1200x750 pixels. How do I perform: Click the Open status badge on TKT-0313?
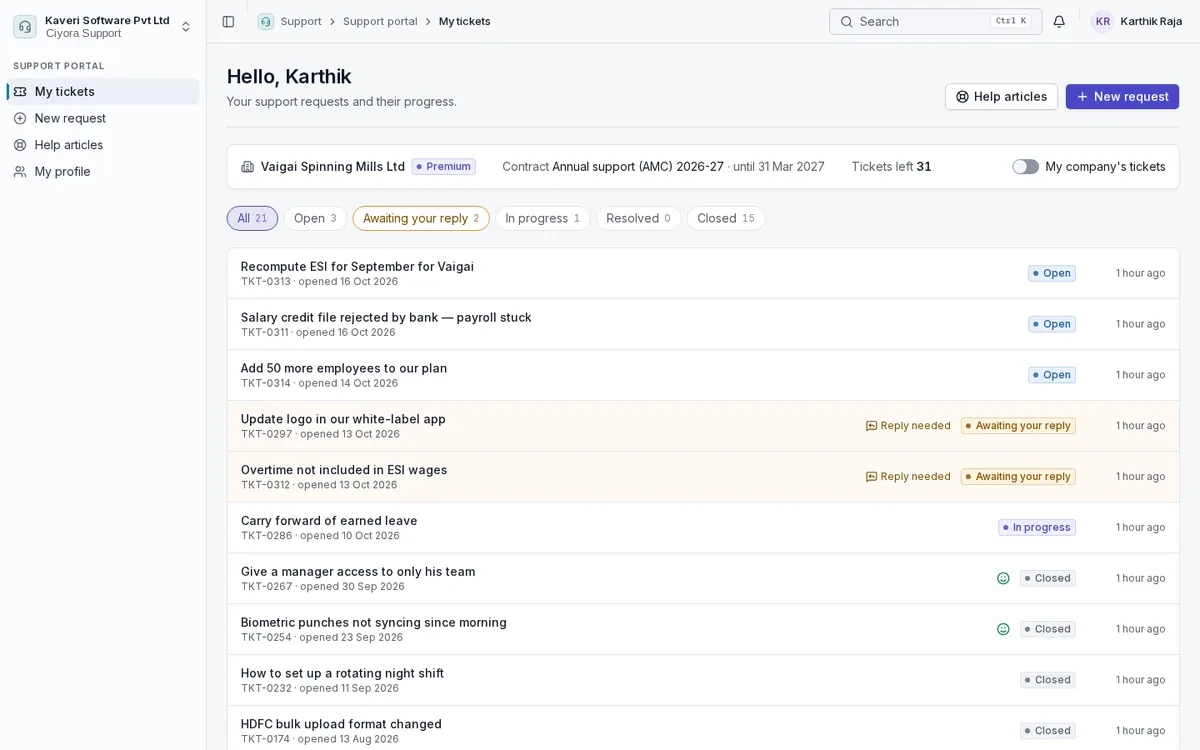1052,273
